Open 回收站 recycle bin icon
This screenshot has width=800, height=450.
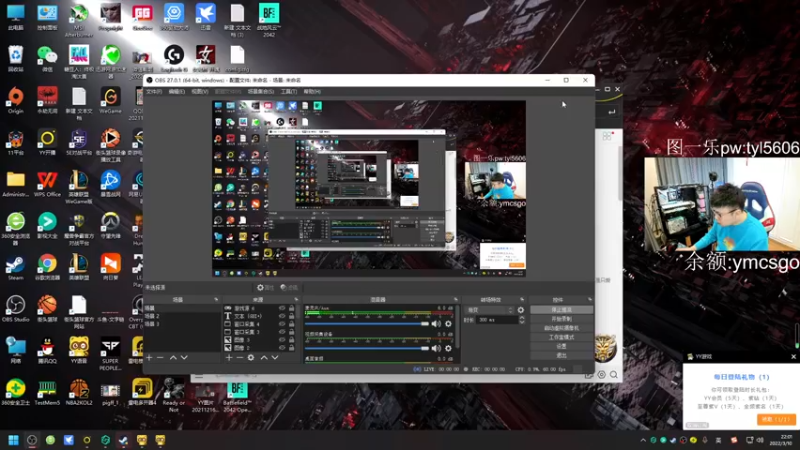(x=15, y=59)
